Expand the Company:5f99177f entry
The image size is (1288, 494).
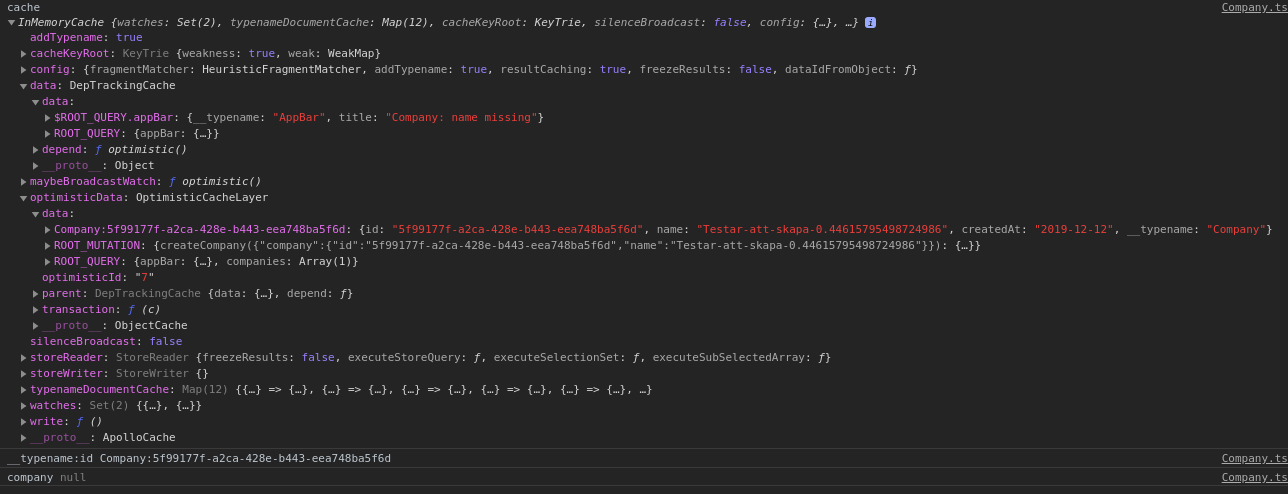[x=48, y=230]
